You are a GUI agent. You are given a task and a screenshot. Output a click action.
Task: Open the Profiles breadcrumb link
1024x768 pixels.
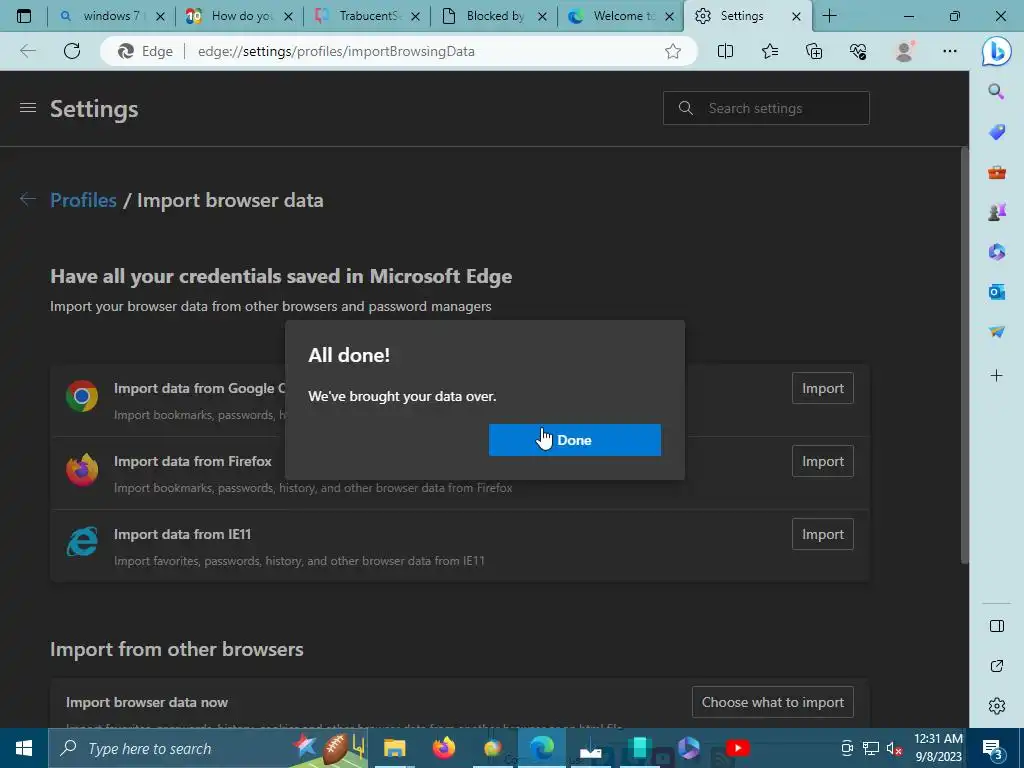click(x=83, y=200)
